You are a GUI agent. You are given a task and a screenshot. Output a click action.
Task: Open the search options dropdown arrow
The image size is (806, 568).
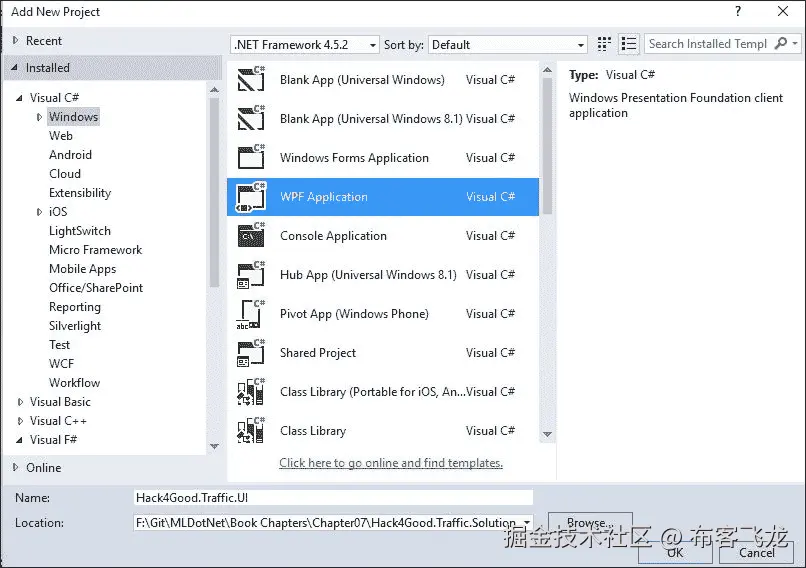pos(795,44)
